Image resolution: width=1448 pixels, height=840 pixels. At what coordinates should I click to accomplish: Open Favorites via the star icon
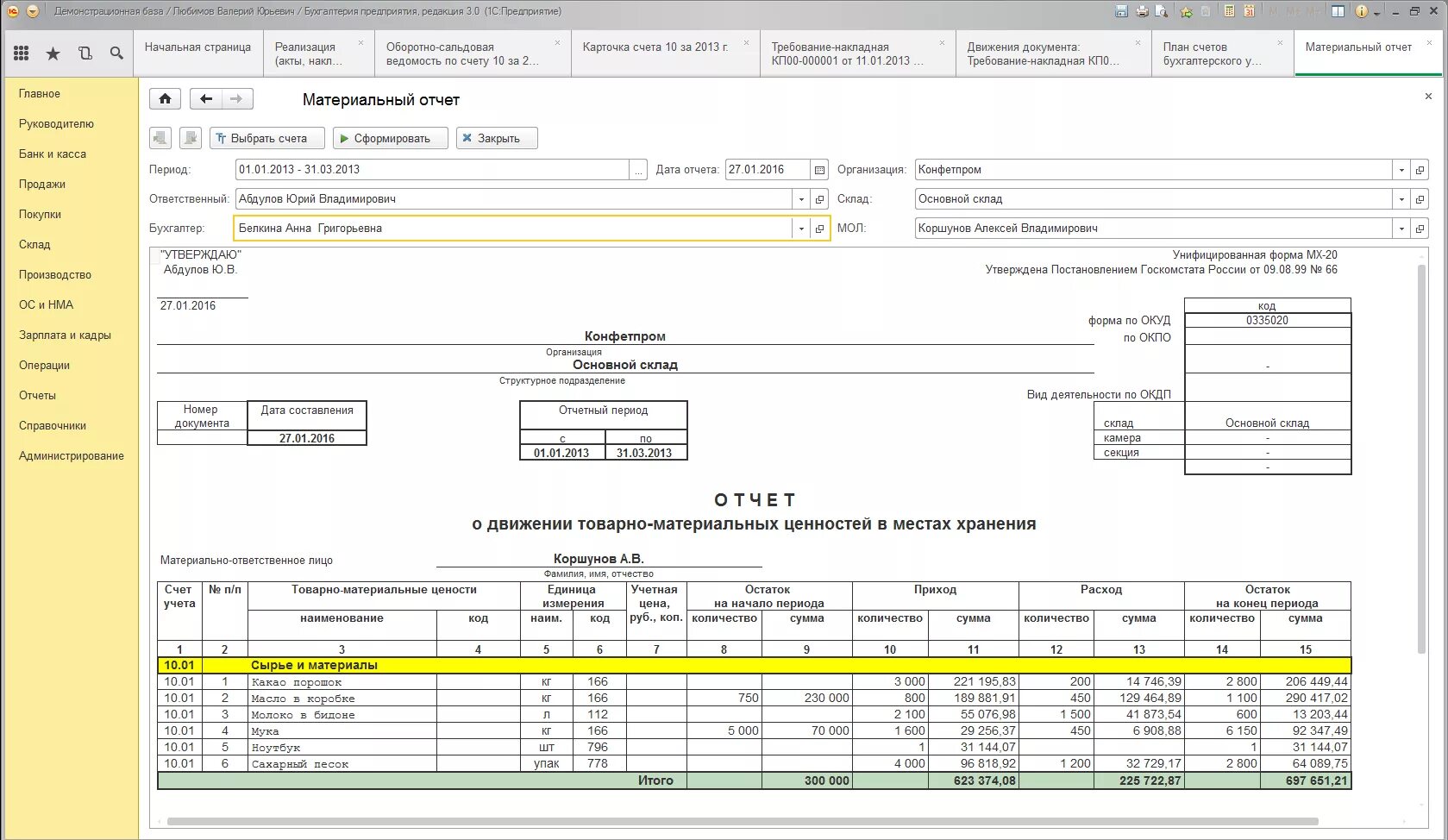pyautogui.click(x=53, y=53)
